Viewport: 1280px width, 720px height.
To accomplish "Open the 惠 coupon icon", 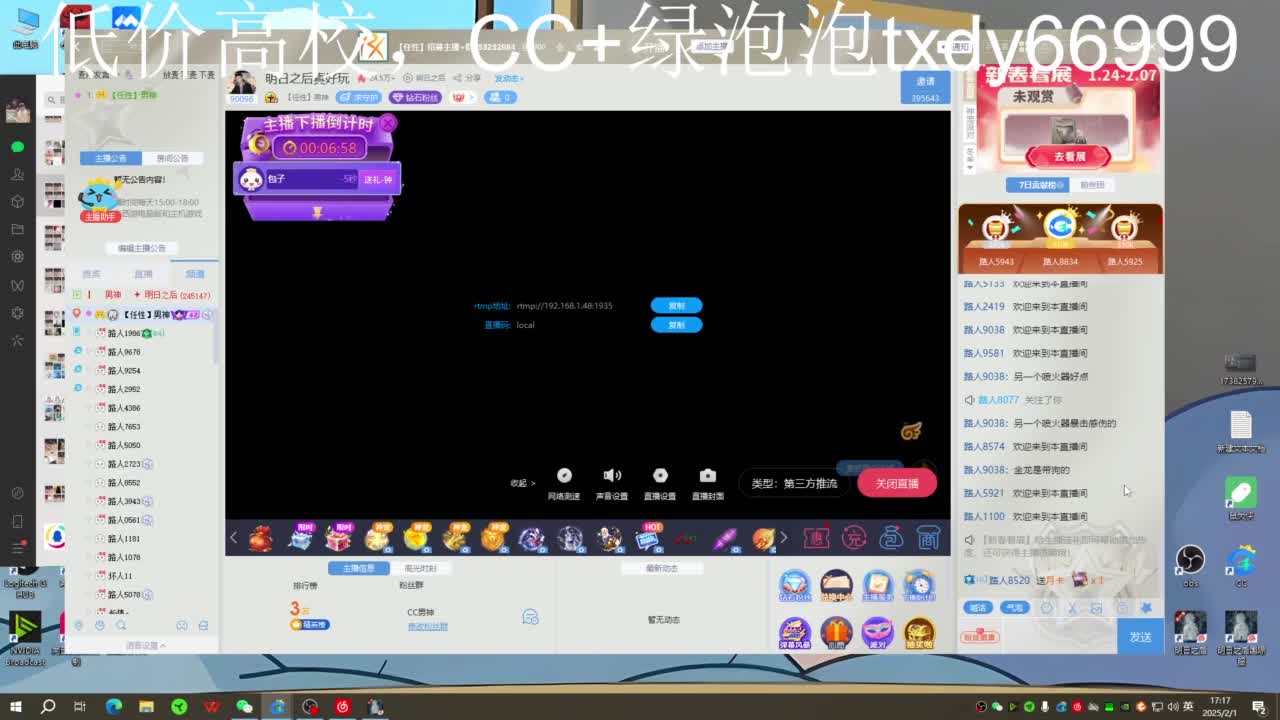I will [816, 538].
